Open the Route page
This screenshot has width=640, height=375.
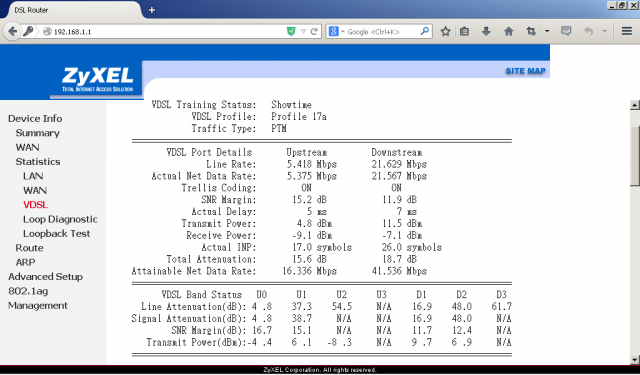point(29,248)
